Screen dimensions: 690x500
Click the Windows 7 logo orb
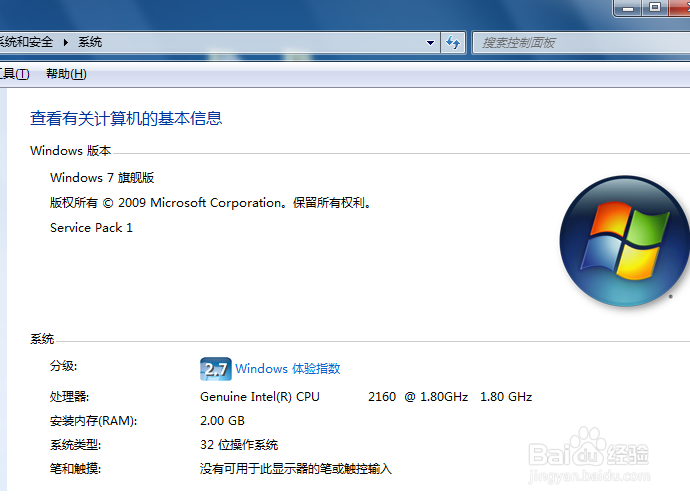[624, 241]
